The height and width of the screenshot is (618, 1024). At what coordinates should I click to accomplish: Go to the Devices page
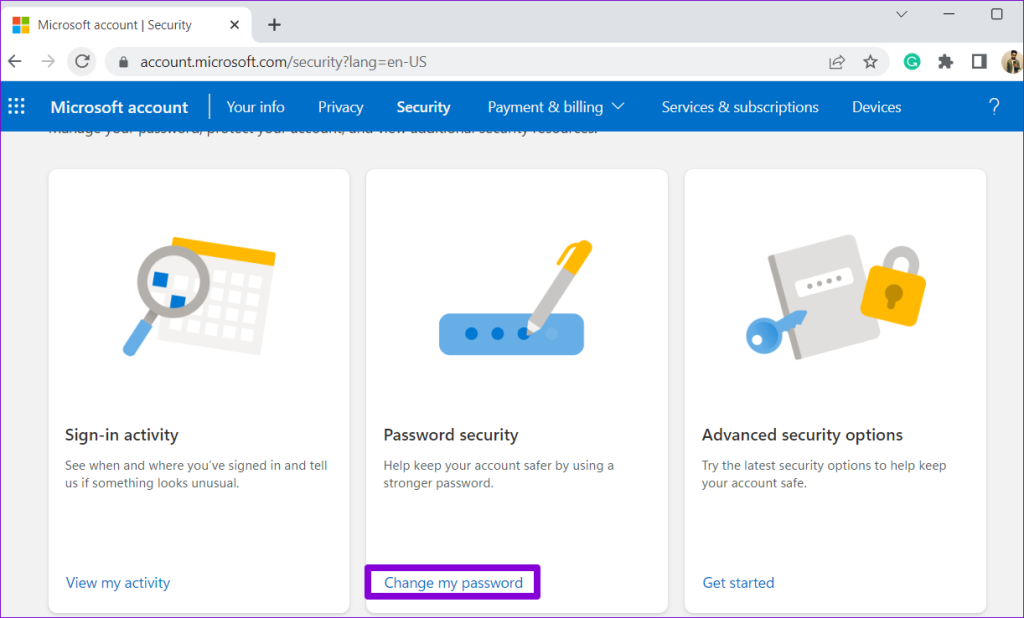point(876,106)
